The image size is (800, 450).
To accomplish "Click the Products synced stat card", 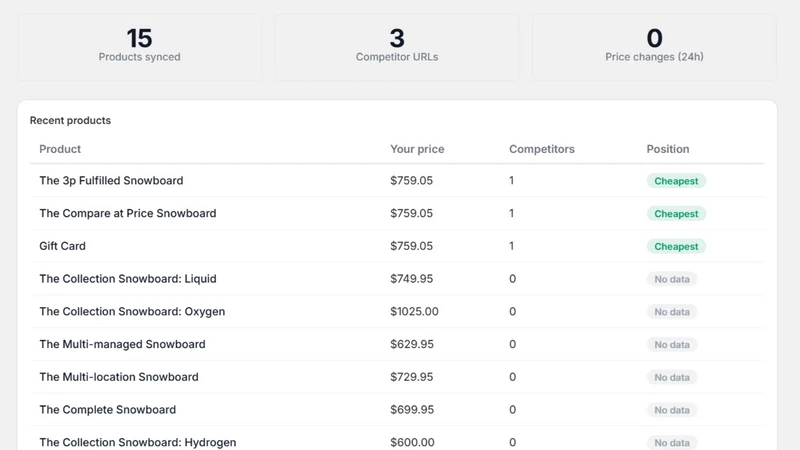I will tap(139, 47).
